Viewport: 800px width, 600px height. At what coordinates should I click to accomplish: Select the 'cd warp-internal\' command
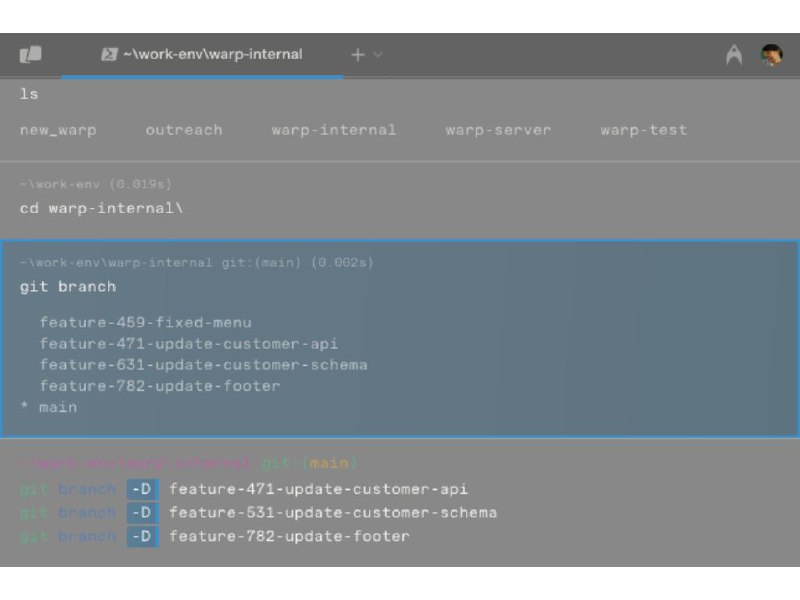[101, 208]
